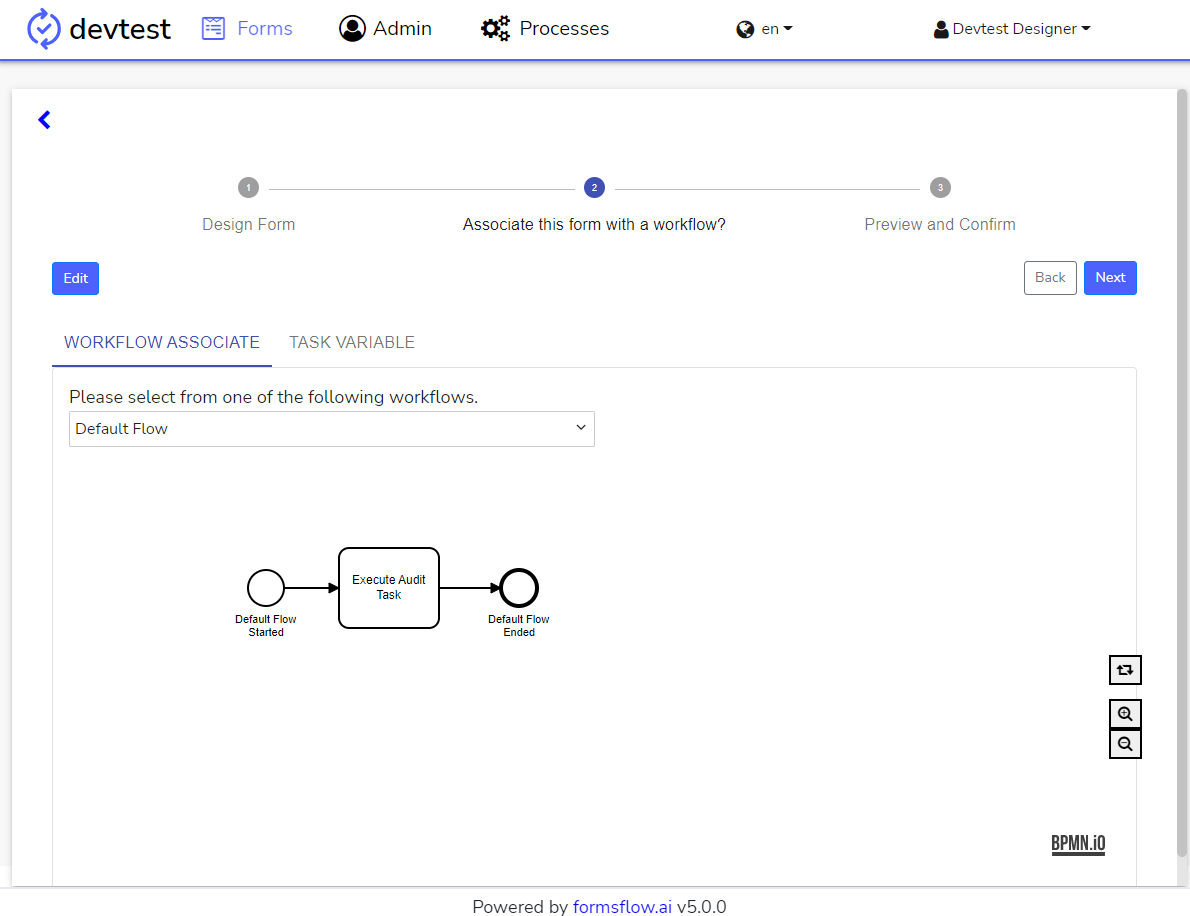Open the Forms menu
This screenshot has height=916, width=1190.
247,29
